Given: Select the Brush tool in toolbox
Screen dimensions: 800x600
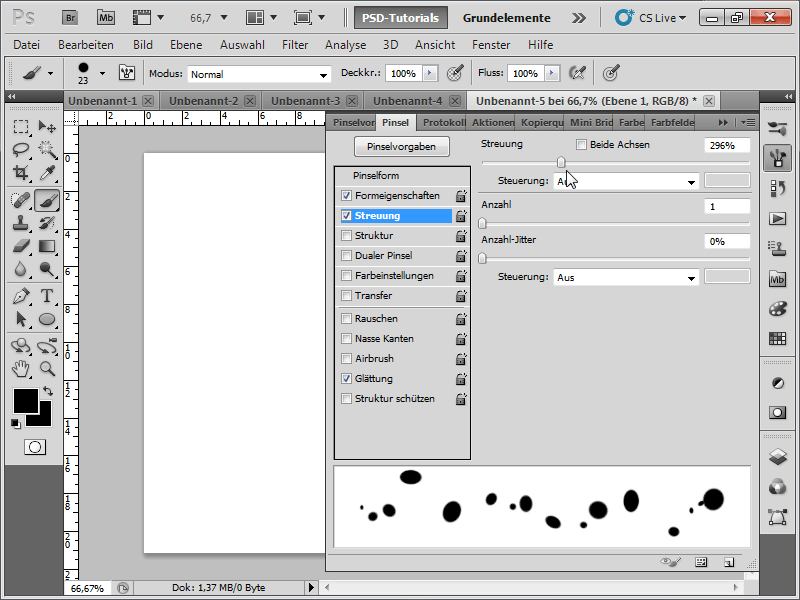Looking at the screenshot, I should click(x=47, y=200).
